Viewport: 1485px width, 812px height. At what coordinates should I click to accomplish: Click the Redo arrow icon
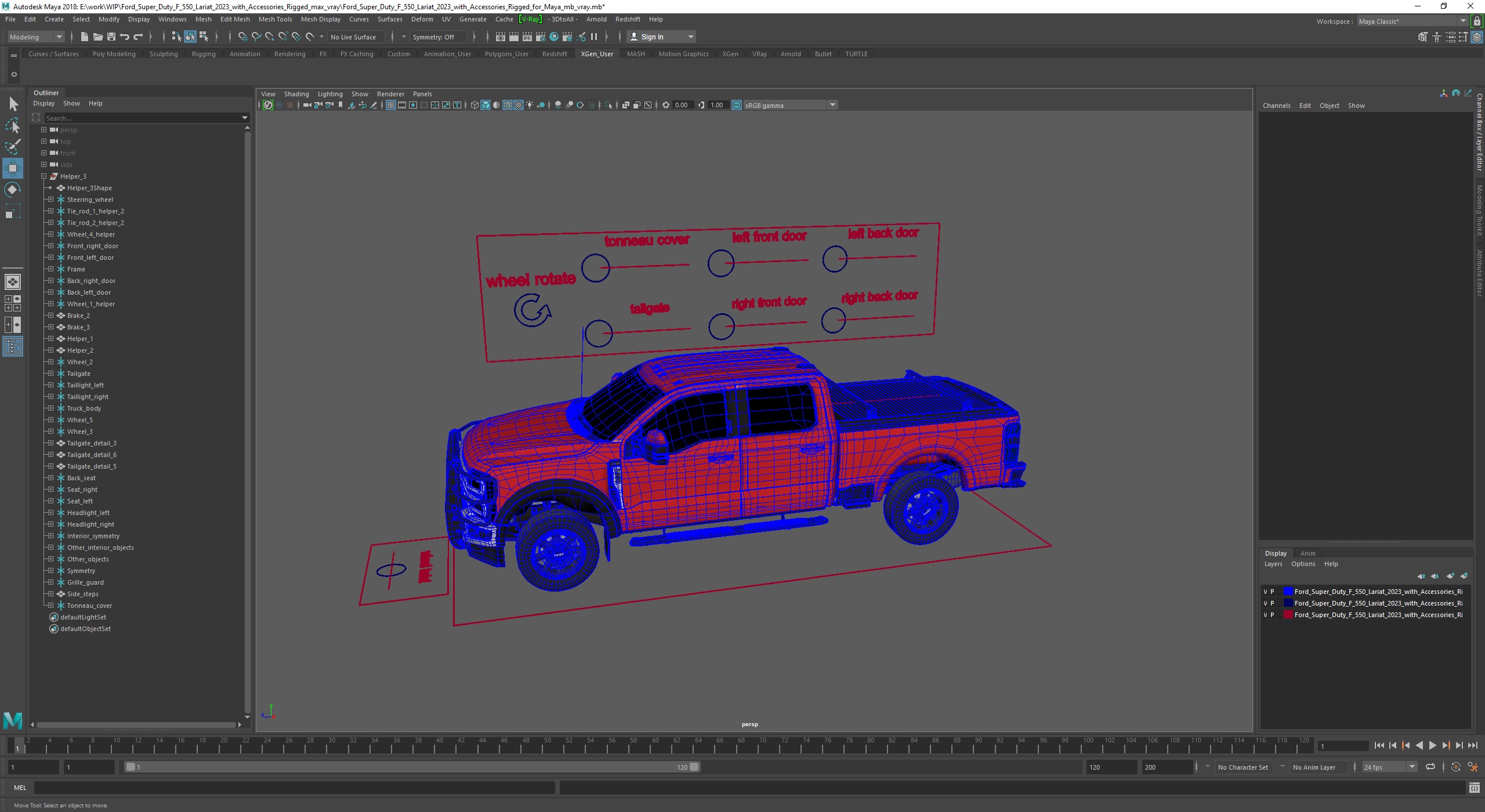tap(138, 37)
